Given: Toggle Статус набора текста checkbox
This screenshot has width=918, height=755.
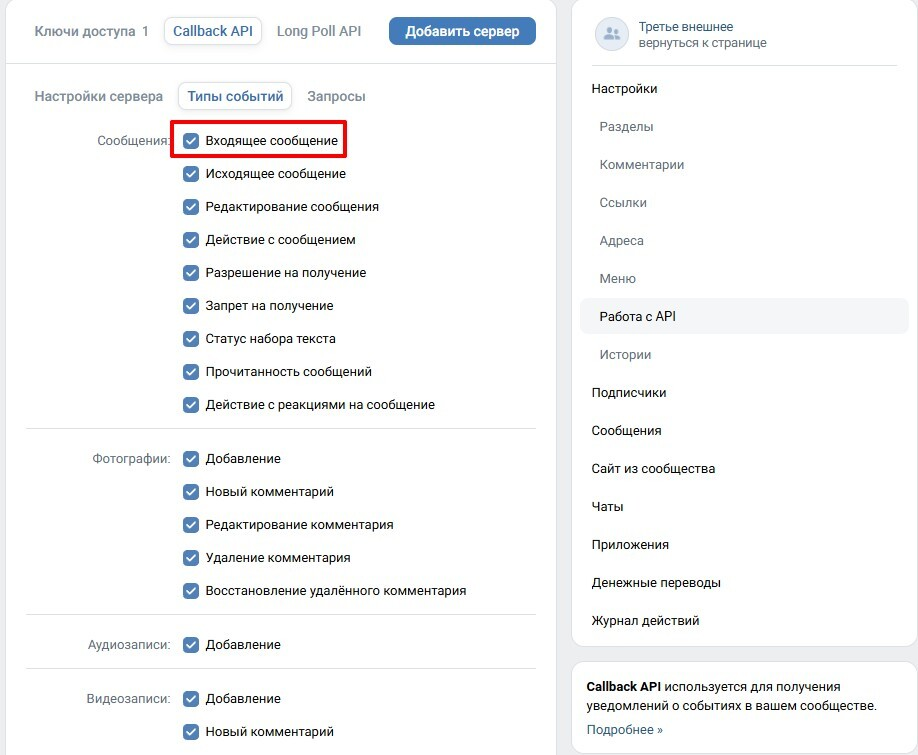Looking at the screenshot, I should click(191, 339).
